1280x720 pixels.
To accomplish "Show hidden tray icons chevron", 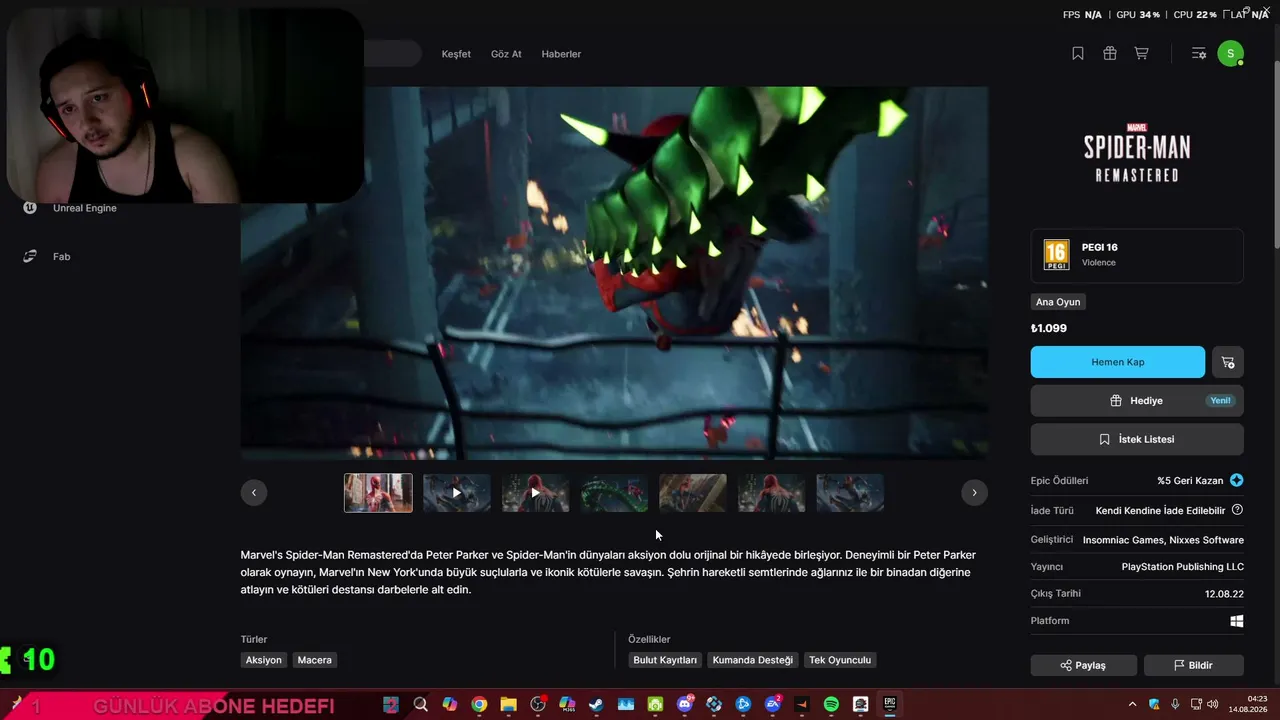I will (1132, 705).
